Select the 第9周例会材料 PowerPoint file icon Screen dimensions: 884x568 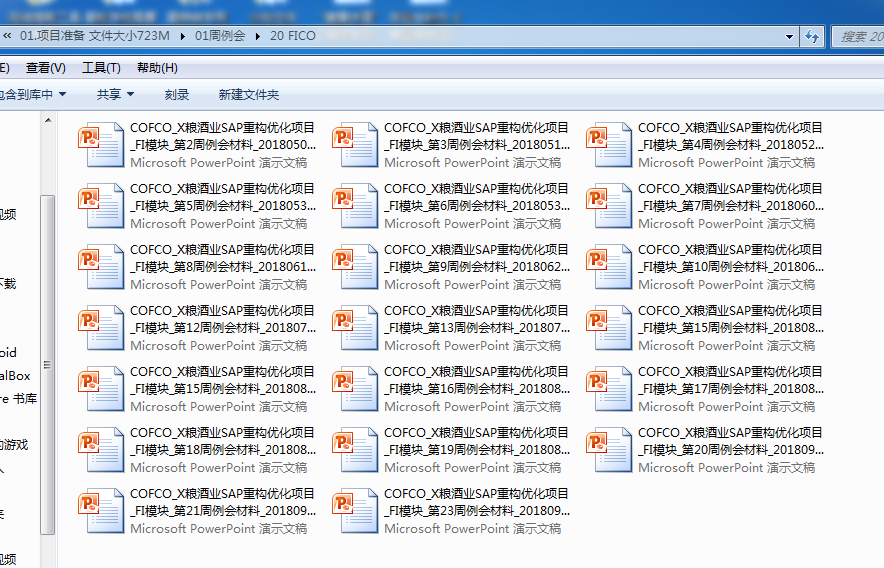point(355,266)
